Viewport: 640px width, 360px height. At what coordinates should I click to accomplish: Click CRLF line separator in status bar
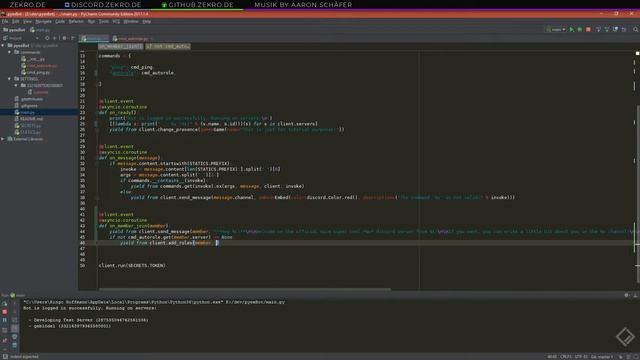click(566, 357)
